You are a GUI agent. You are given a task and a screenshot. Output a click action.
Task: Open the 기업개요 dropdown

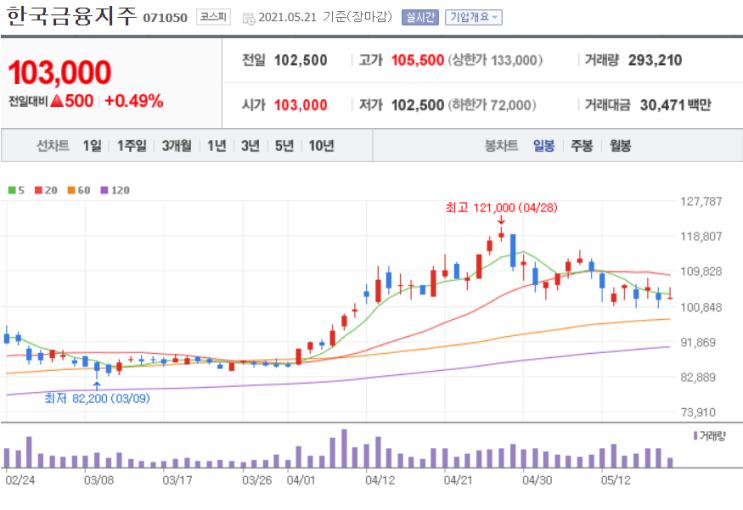473,18
